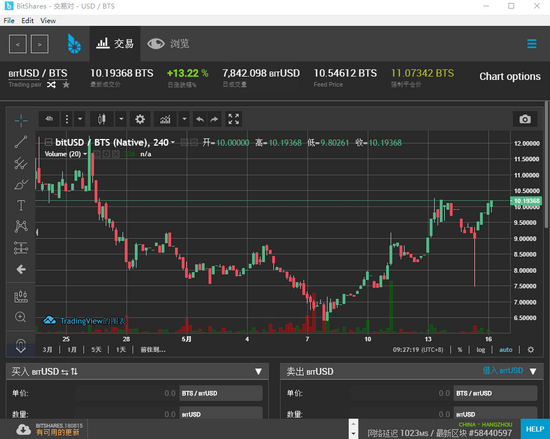The image size is (550, 439).
Task: Open the indicators button
Action: [165, 119]
